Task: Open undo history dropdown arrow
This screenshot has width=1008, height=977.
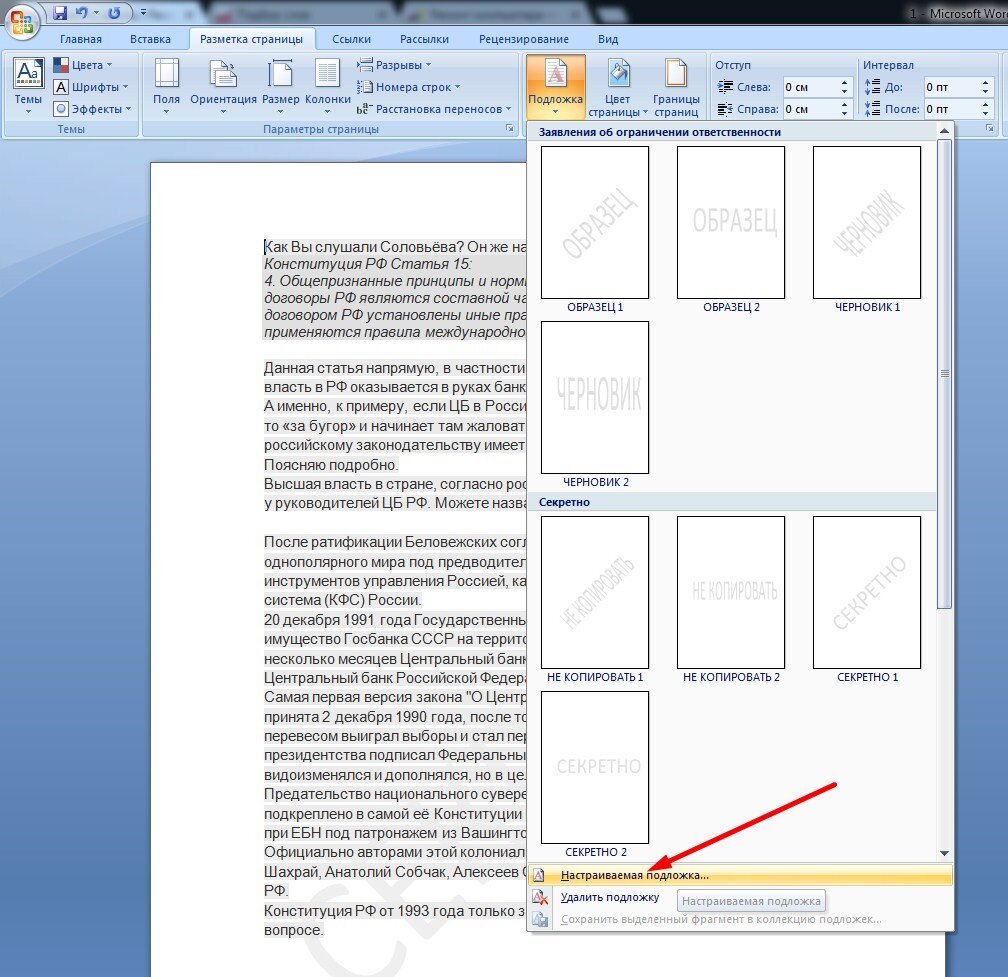Action: coord(96,12)
